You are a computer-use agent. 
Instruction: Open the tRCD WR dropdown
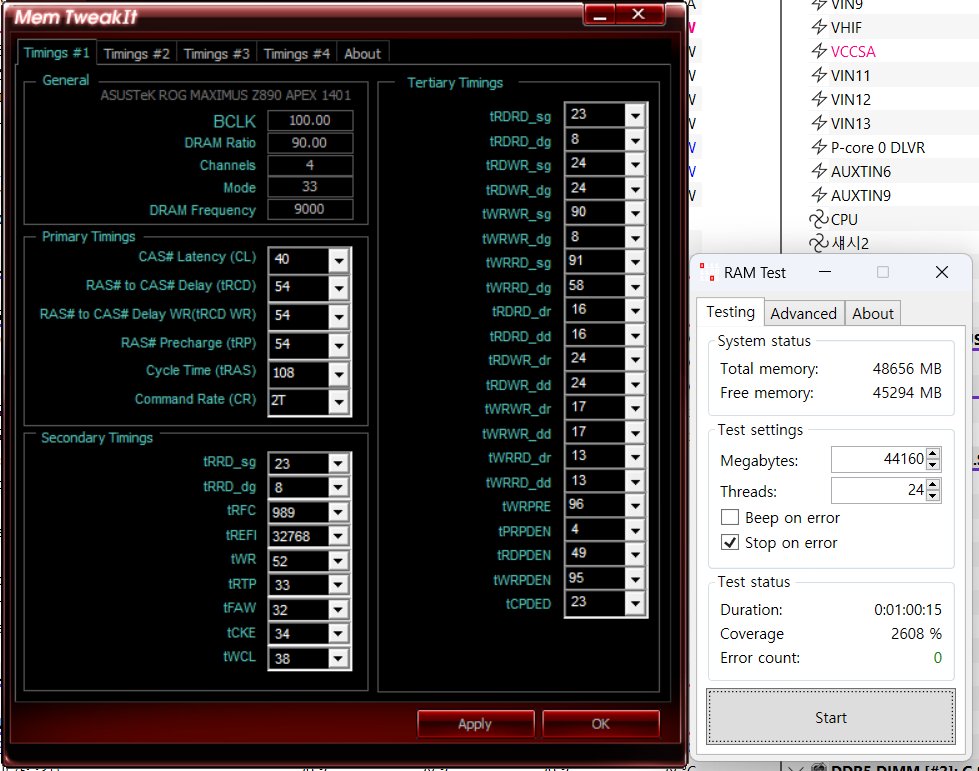point(338,317)
